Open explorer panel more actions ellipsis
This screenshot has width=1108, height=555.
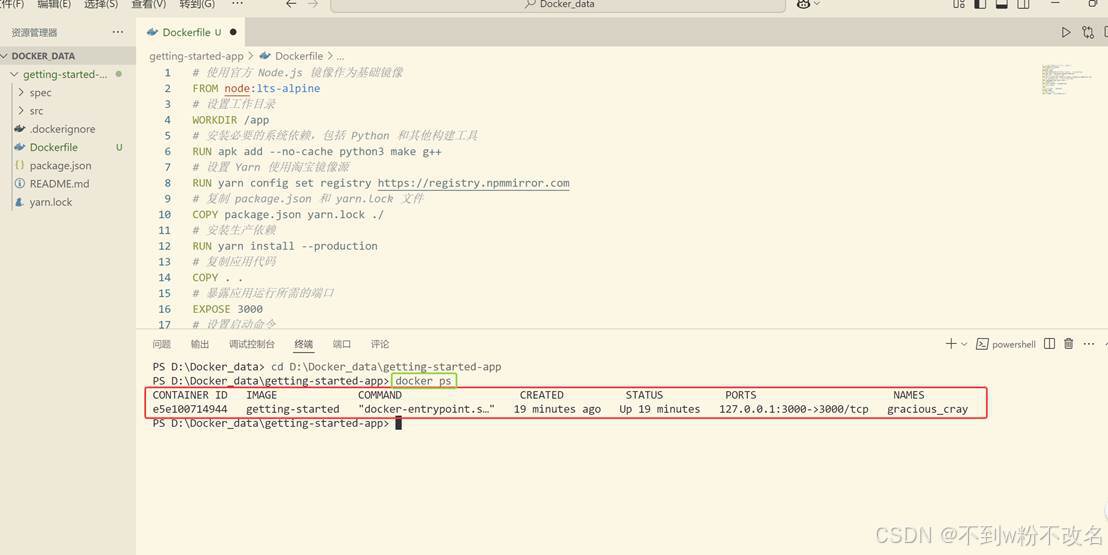pos(118,33)
